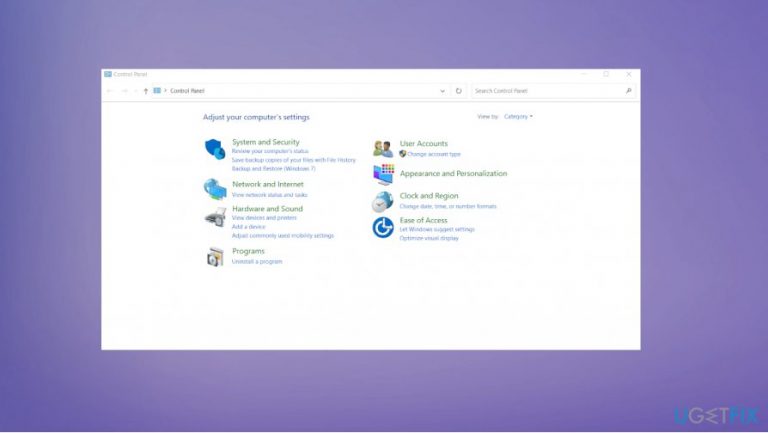Open System and Security heading link
The width and height of the screenshot is (768, 433).
[x=265, y=142]
